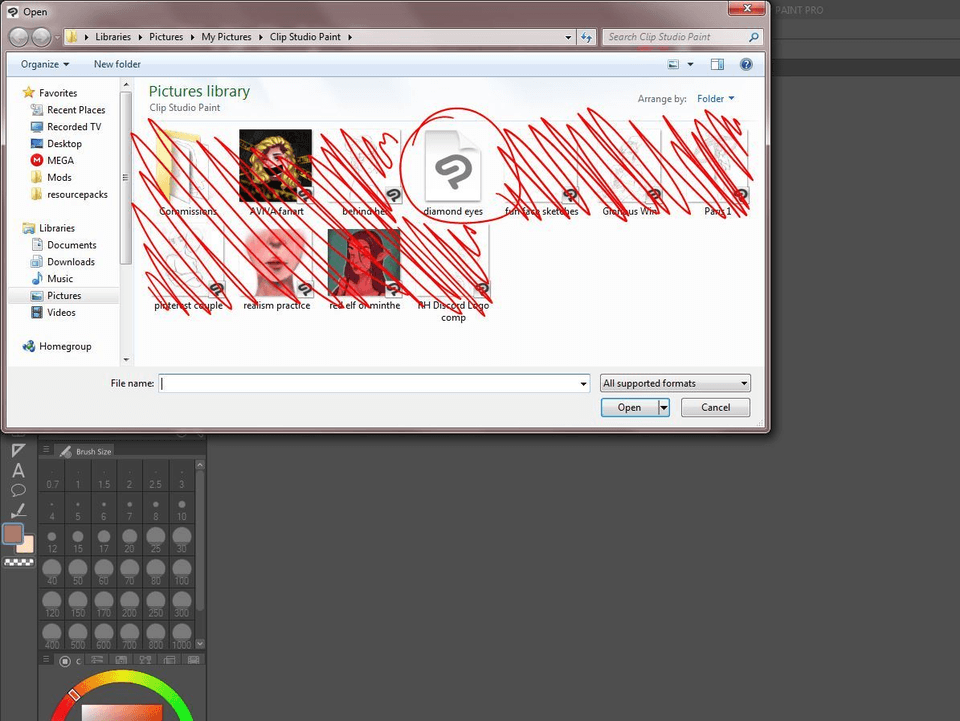Open the Arrange by Folder dropdown

click(x=716, y=99)
